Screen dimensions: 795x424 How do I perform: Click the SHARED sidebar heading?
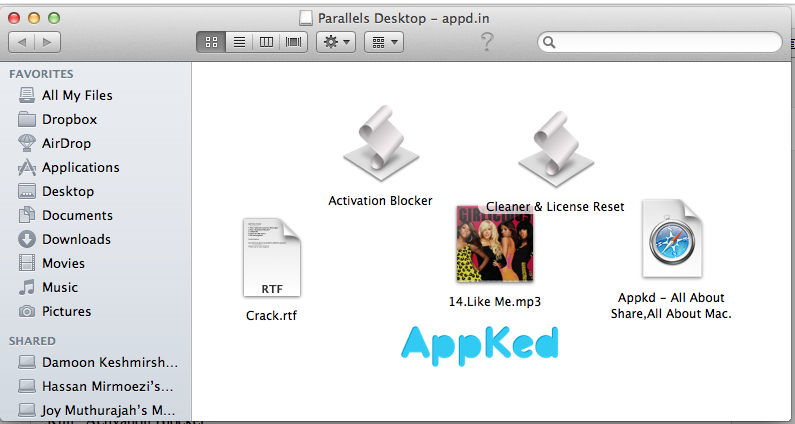point(32,341)
